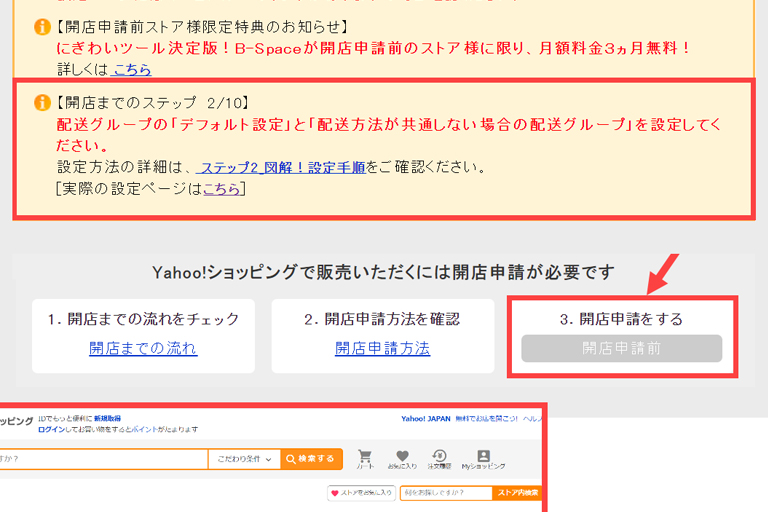Click the red 配送グループの「デフォルト設定」 instruction text
Screen dimensions: 768x512
[389, 135]
